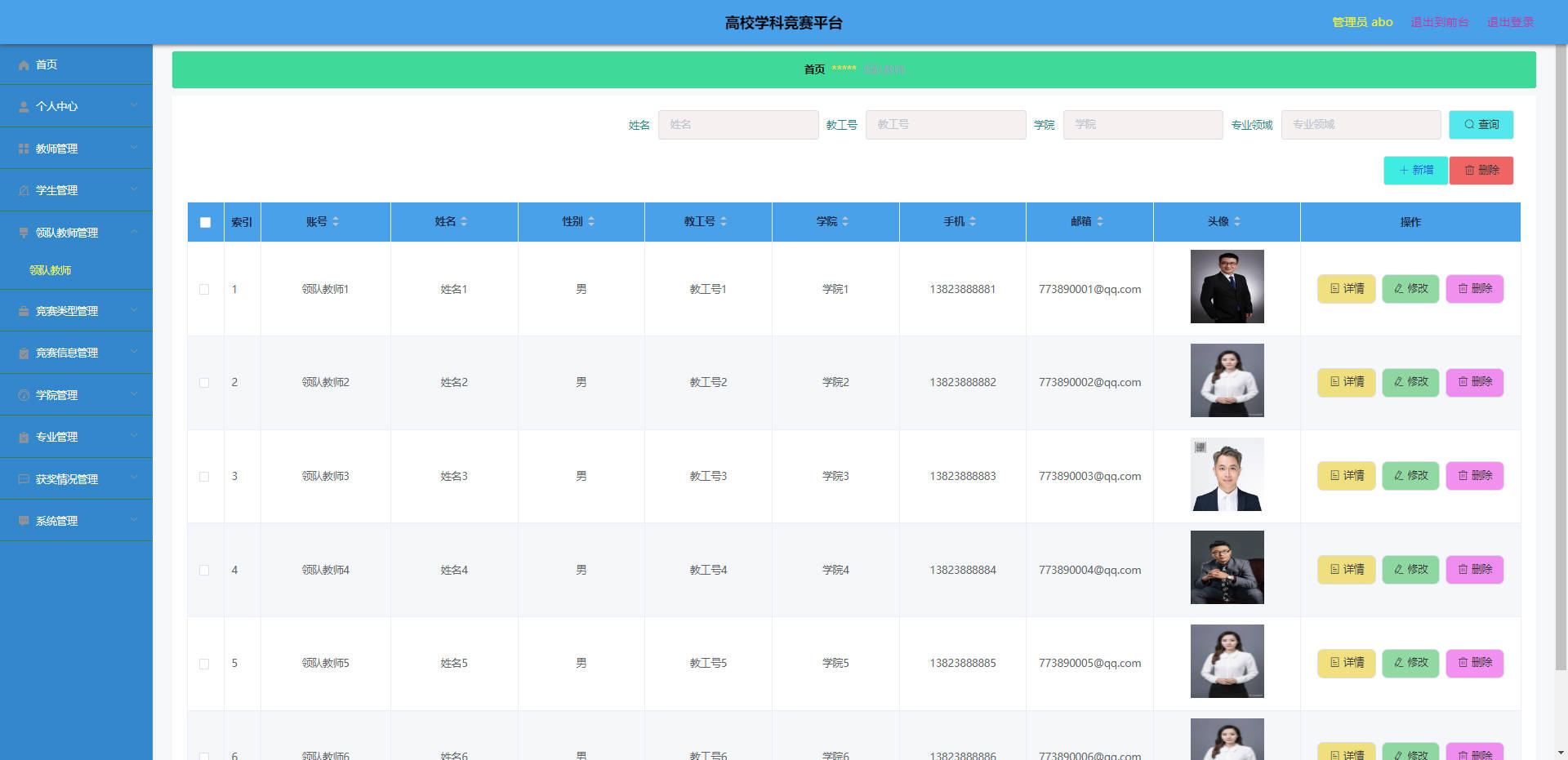Sort the 邮箱 column using its sort arrows
This screenshot has width=1568, height=760.
click(1100, 221)
